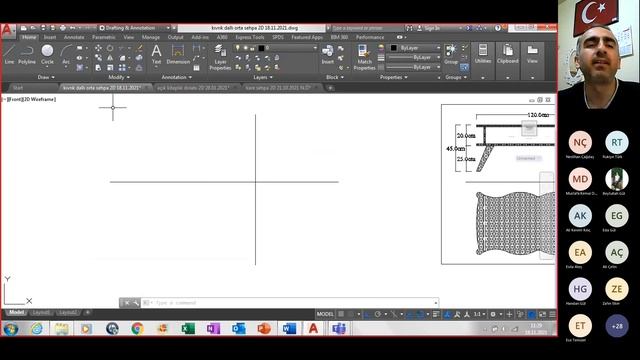Show the +28 more participants

point(617,326)
